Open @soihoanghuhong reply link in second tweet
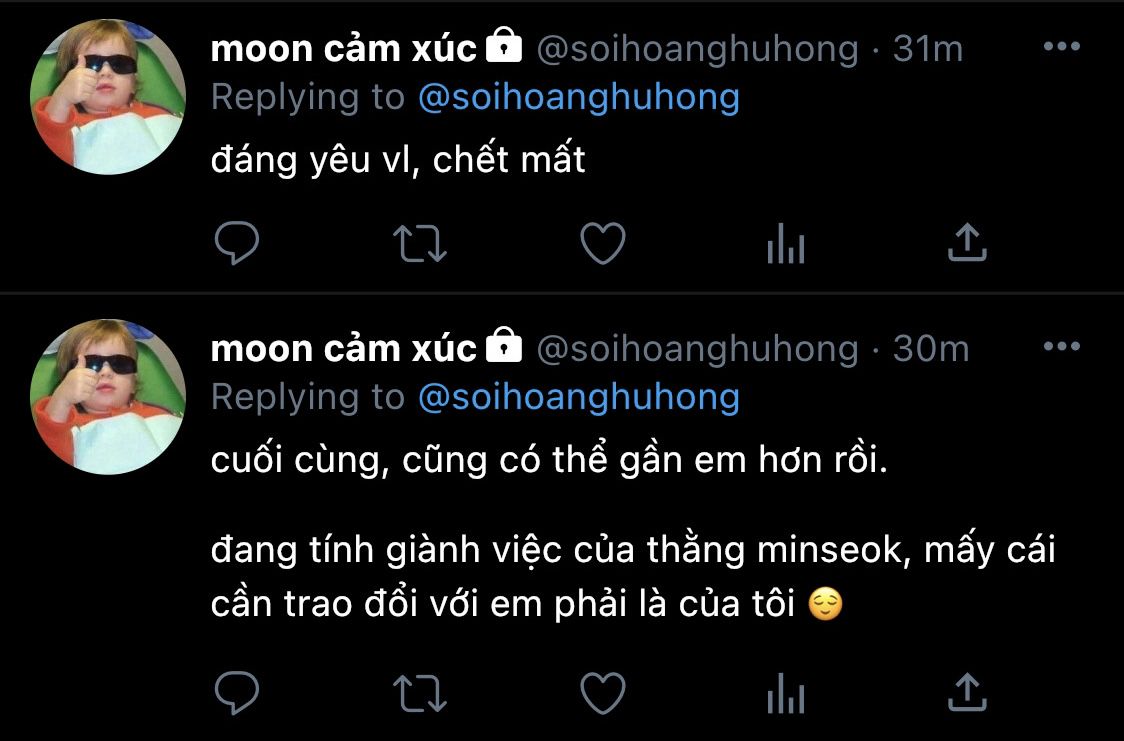Screen dimensions: 1124x741 [x=578, y=398]
